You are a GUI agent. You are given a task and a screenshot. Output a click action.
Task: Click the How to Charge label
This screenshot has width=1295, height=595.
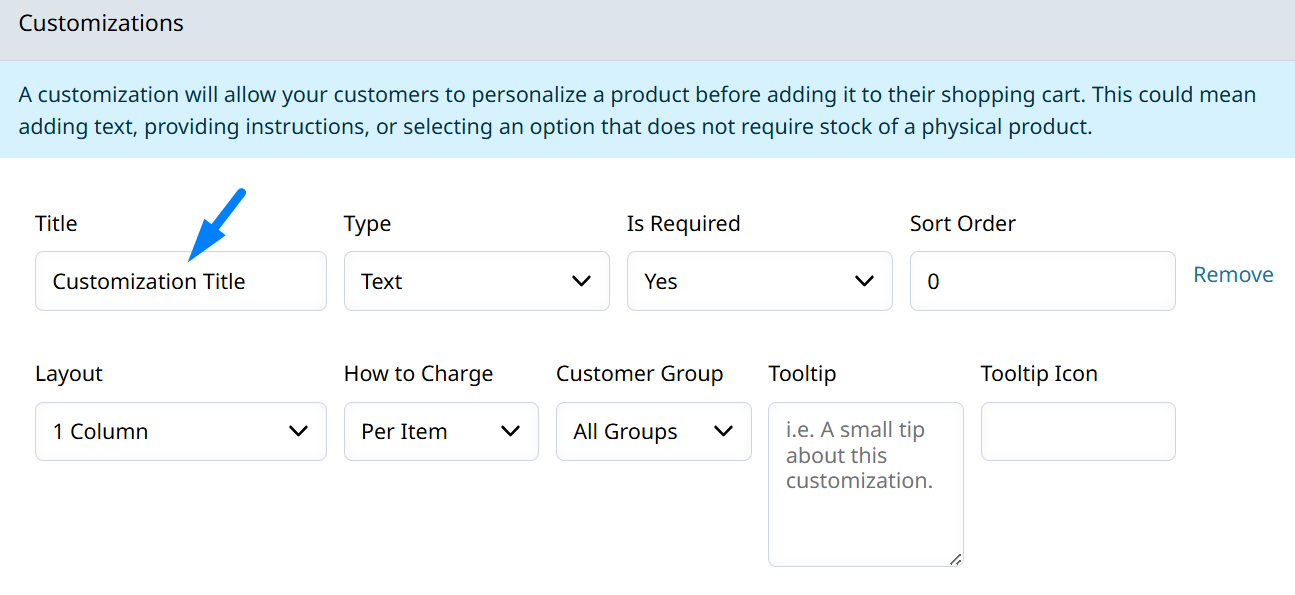[418, 374]
